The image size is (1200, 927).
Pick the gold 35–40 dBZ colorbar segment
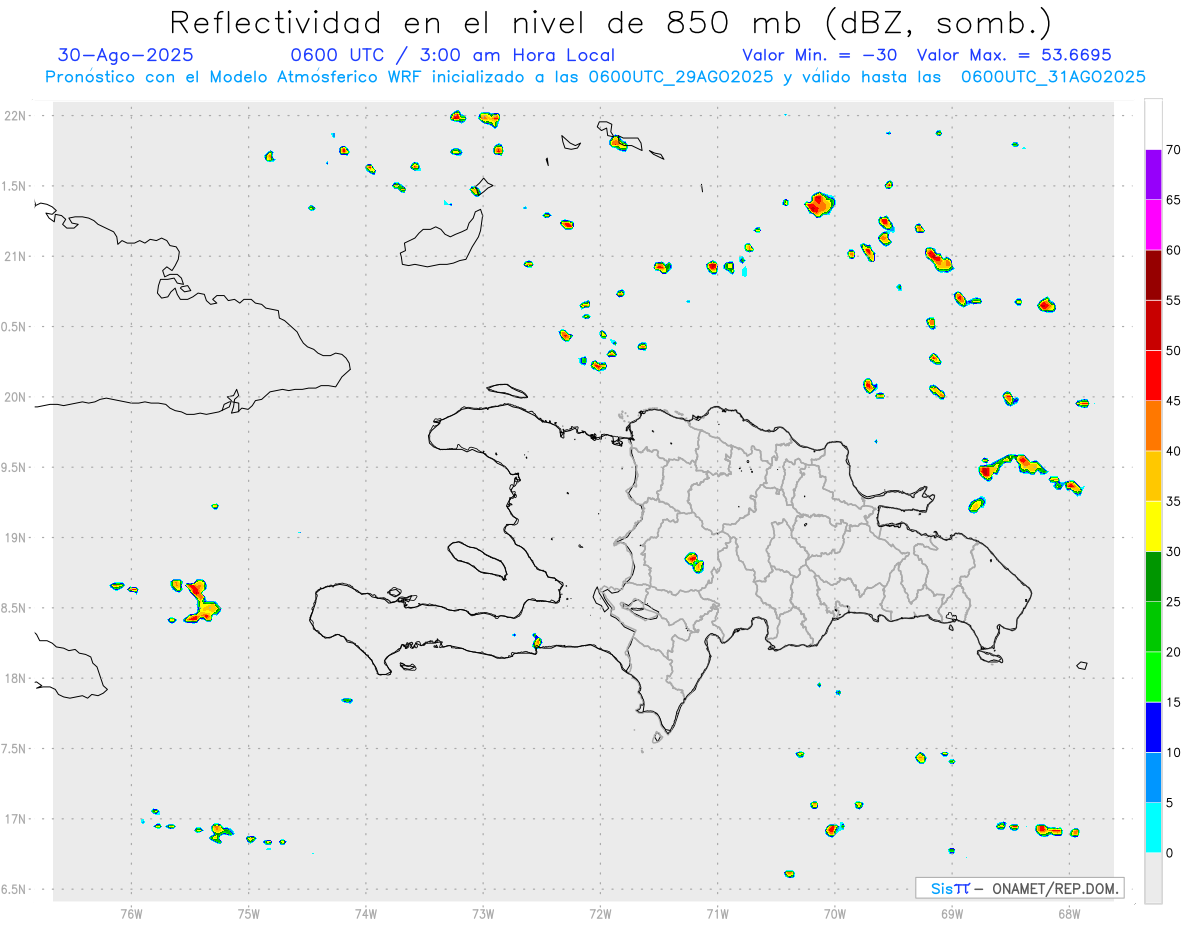[1153, 476]
